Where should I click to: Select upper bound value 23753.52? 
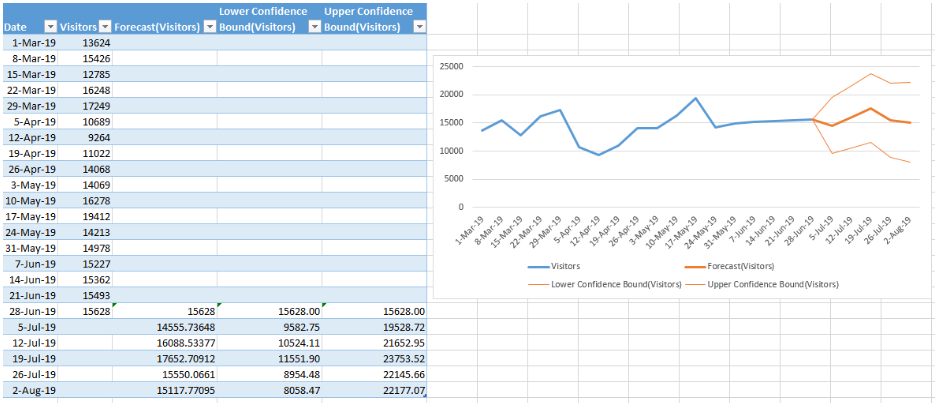point(374,359)
